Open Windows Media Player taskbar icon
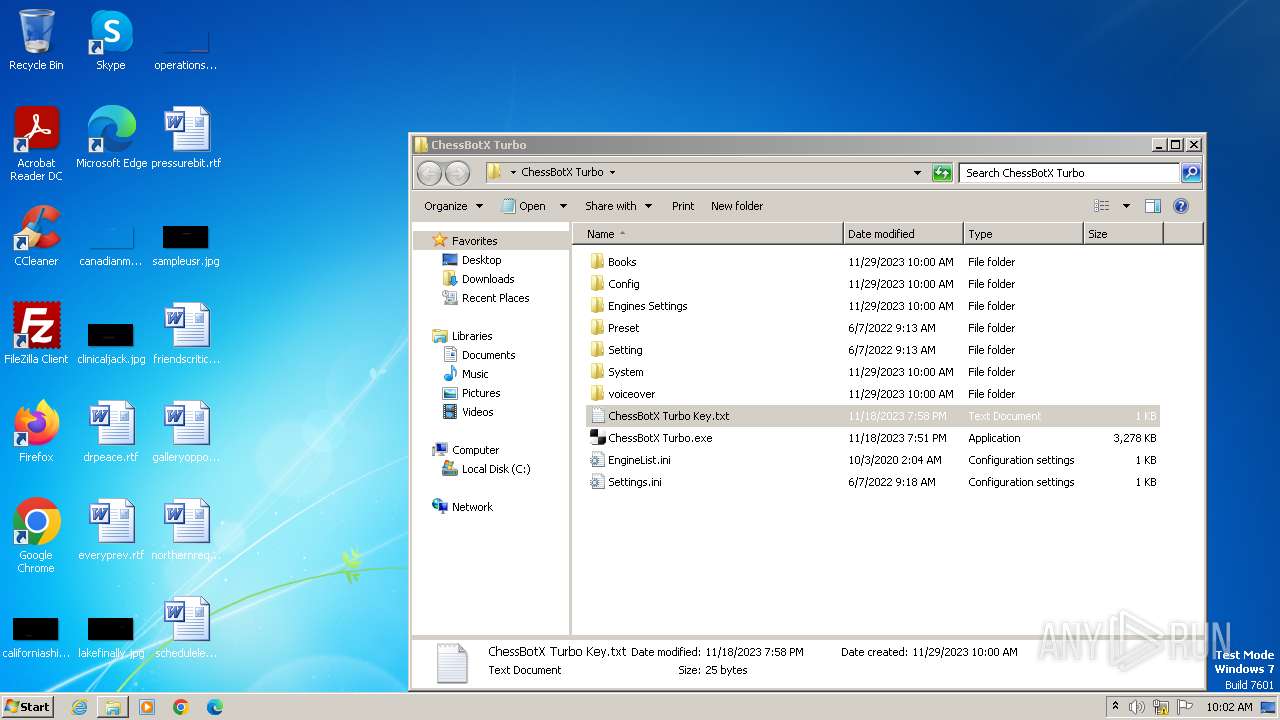The width and height of the screenshot is (1280, 720). click(147, 707)
